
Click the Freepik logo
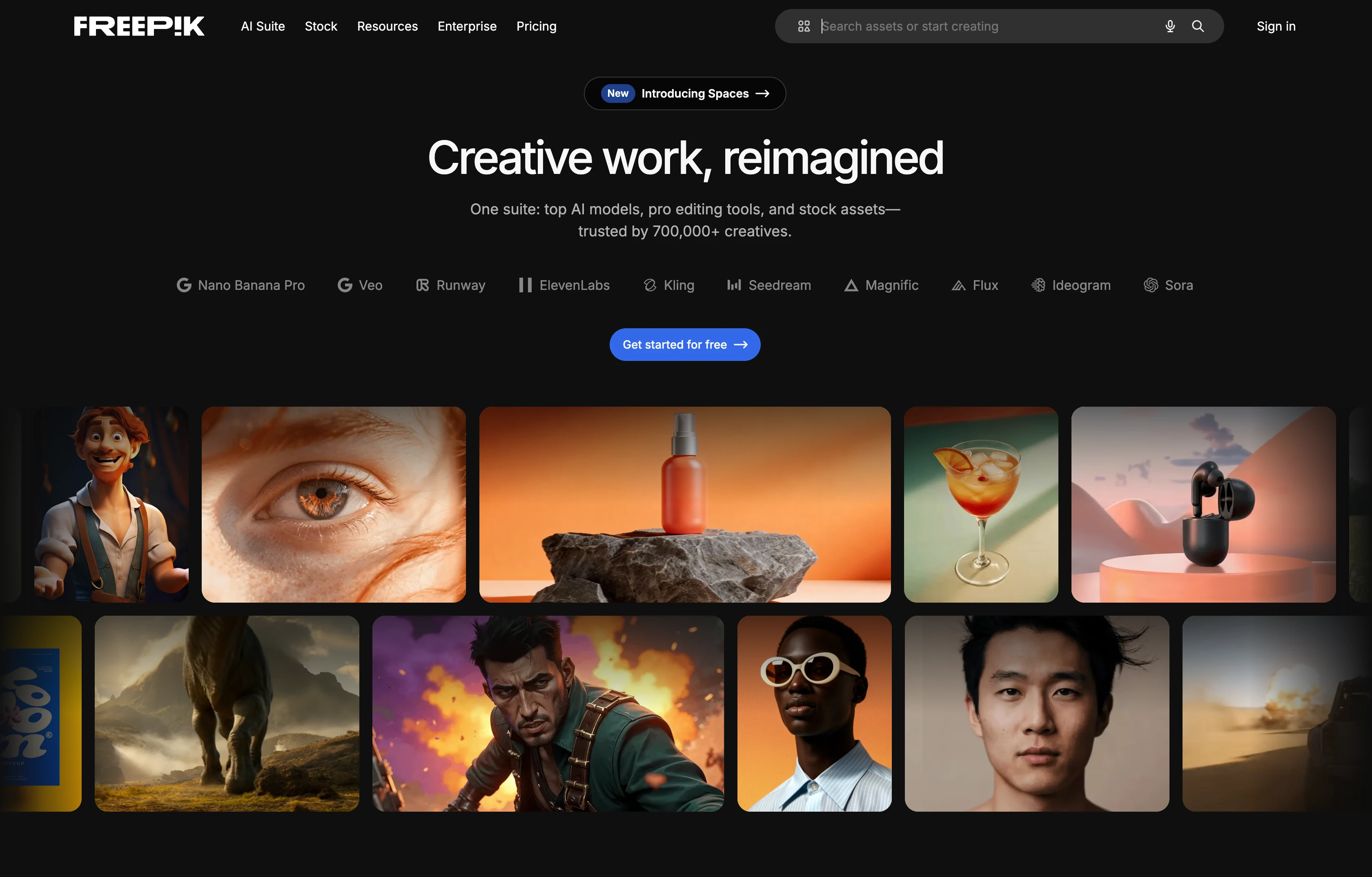[x=139, y=26]
